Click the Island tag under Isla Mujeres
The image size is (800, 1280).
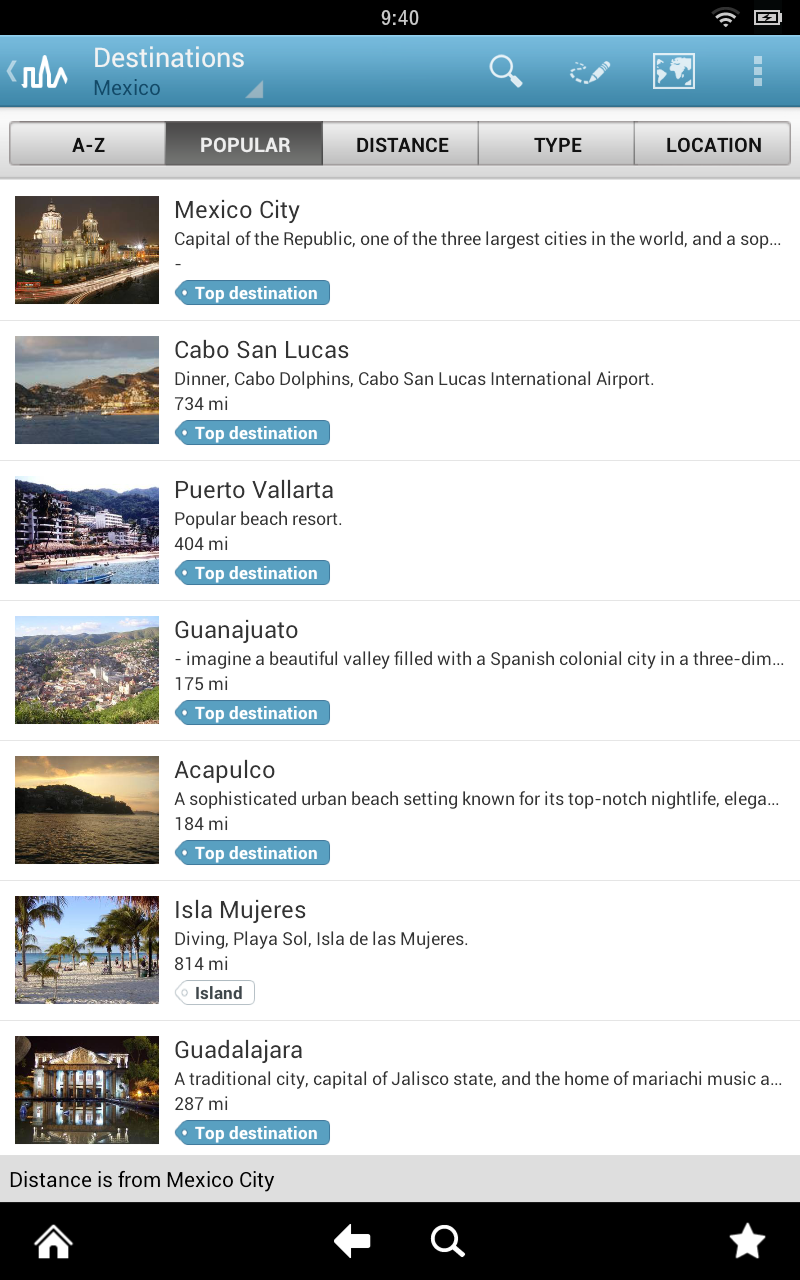[216, 993]
